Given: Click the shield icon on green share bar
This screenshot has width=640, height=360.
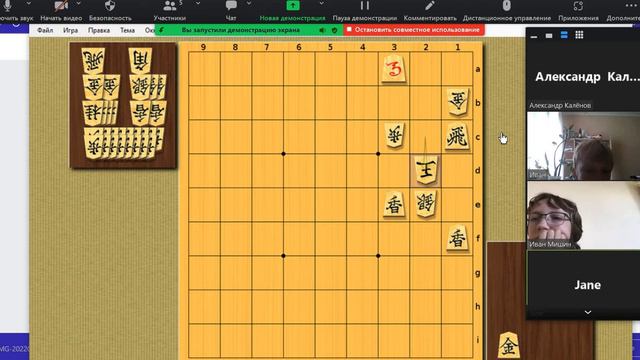Looking at the screenshot, I should click(335, 30).
